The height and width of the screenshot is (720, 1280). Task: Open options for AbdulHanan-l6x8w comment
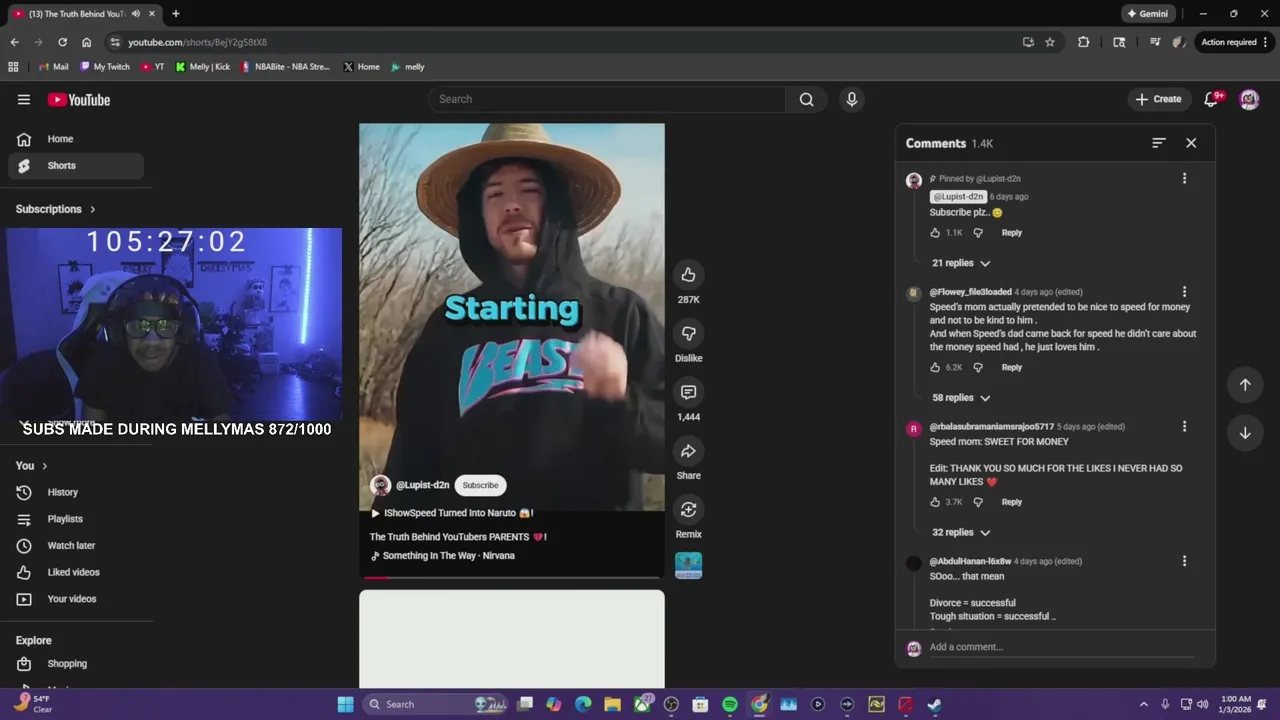pos(1184,562)
